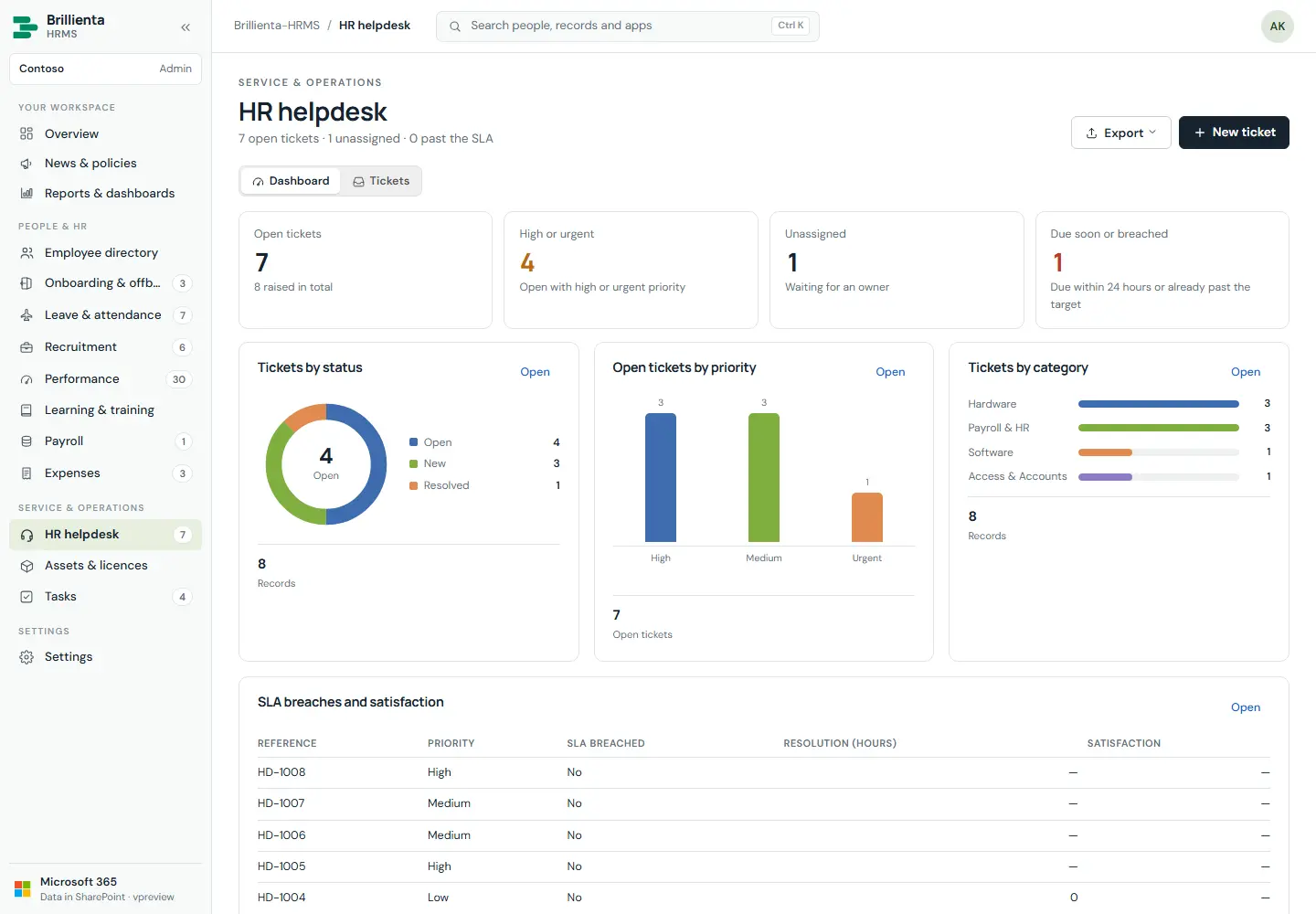Click the blue Open legend swatch
Viewport: 1316px width, 914px height.
pyautogui.click(x=413, y=442)
